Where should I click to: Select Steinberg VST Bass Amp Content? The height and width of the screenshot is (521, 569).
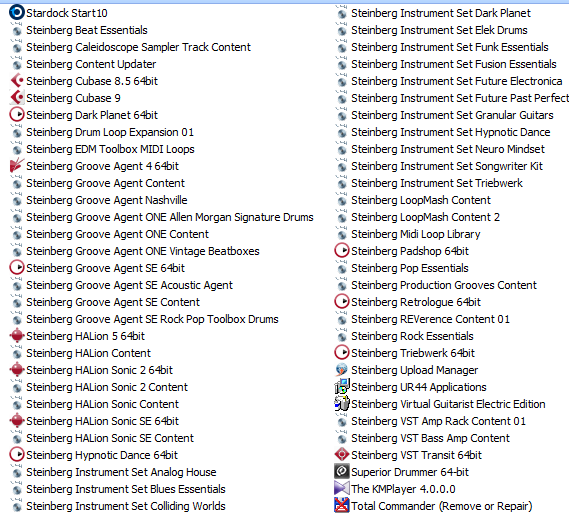pos(430,438)
